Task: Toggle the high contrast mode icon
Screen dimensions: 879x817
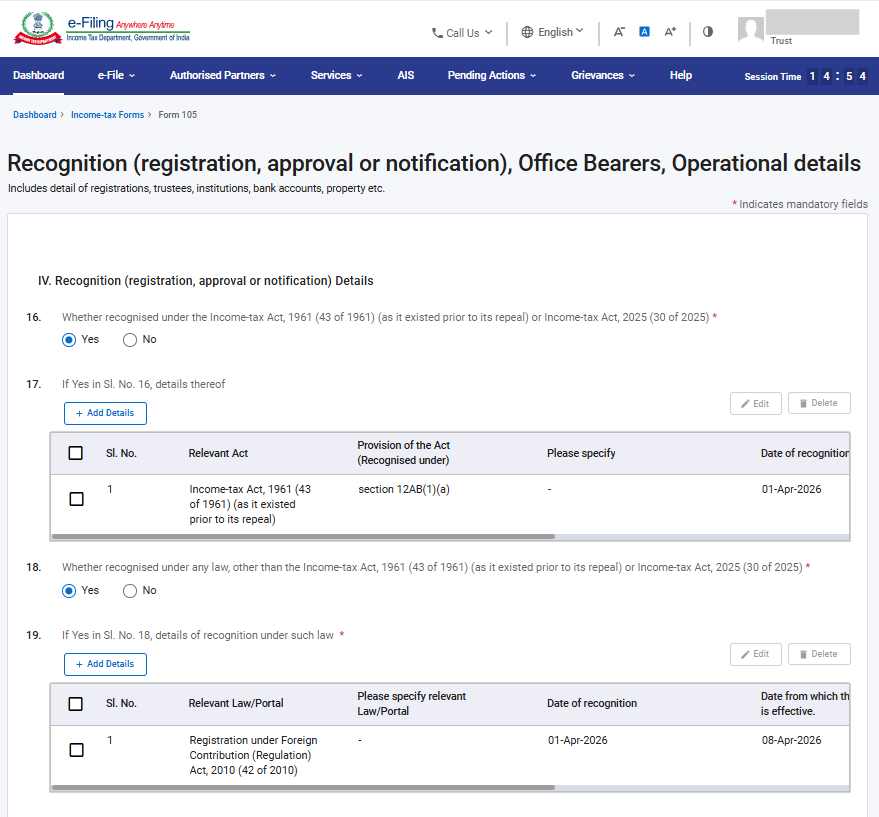Action: pos(708,32)
